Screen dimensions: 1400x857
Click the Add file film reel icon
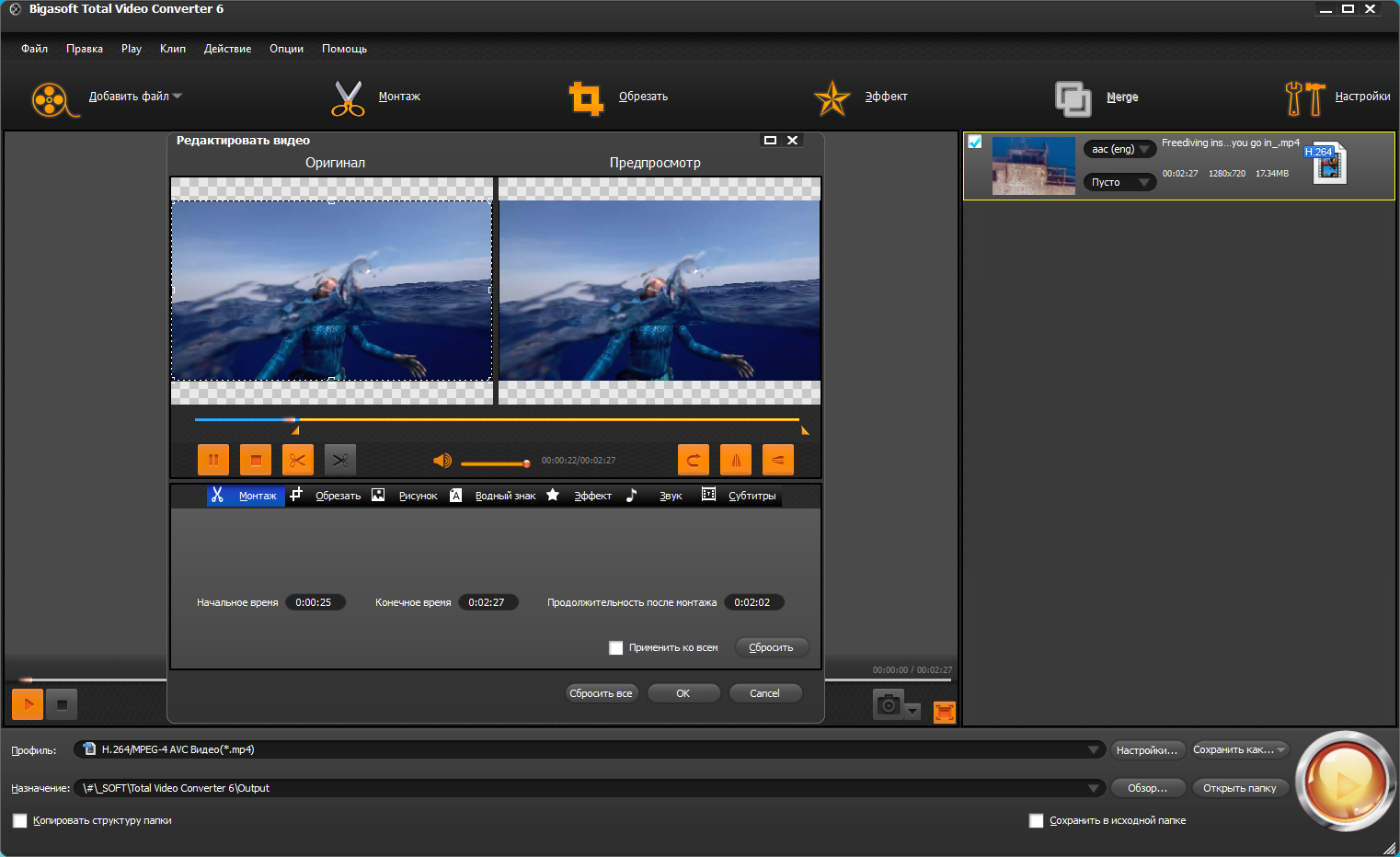tap(53, 98)
